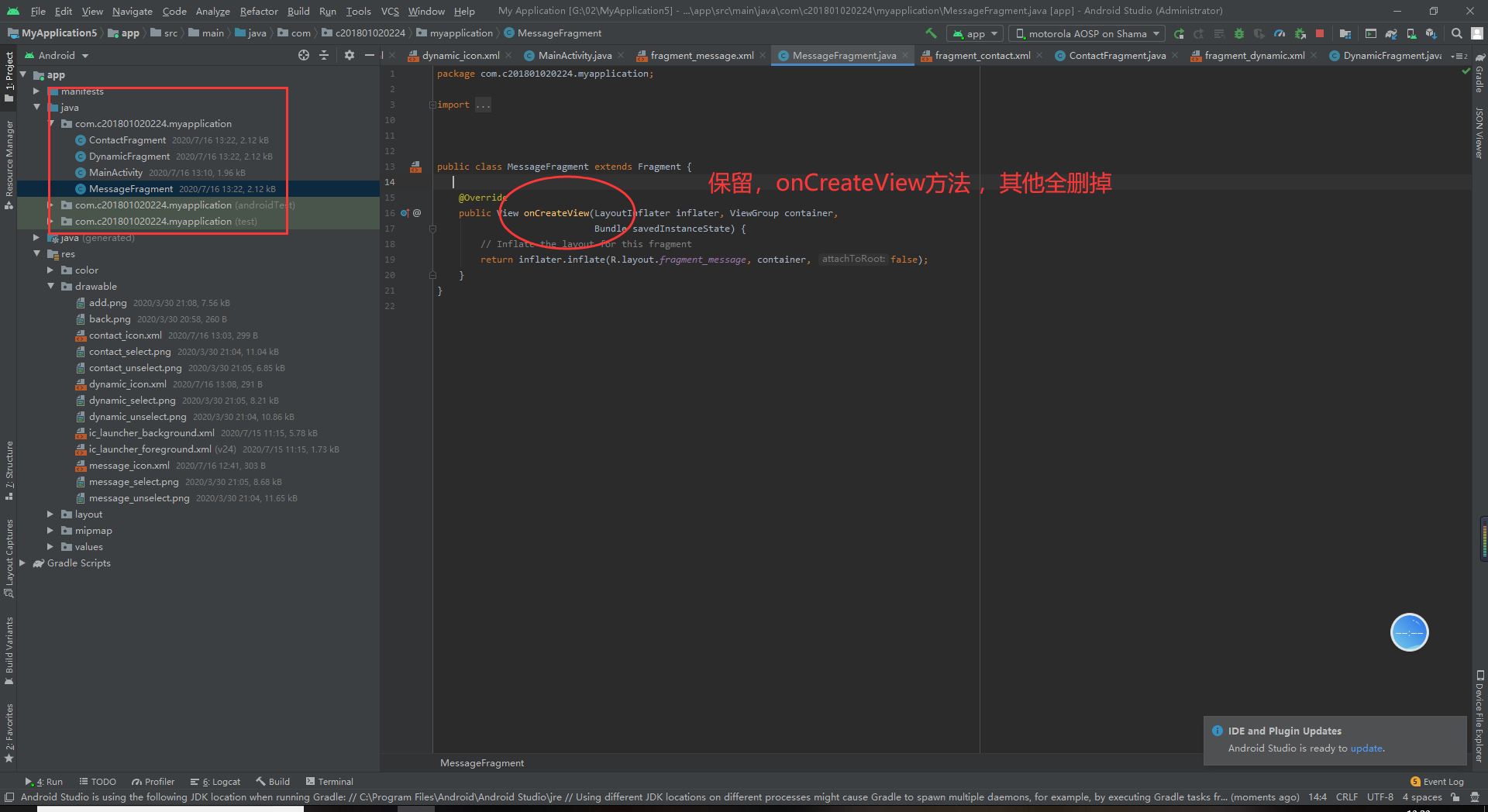Stop the running app red square
1488x812 pixels.
[x=1320, y=33]
